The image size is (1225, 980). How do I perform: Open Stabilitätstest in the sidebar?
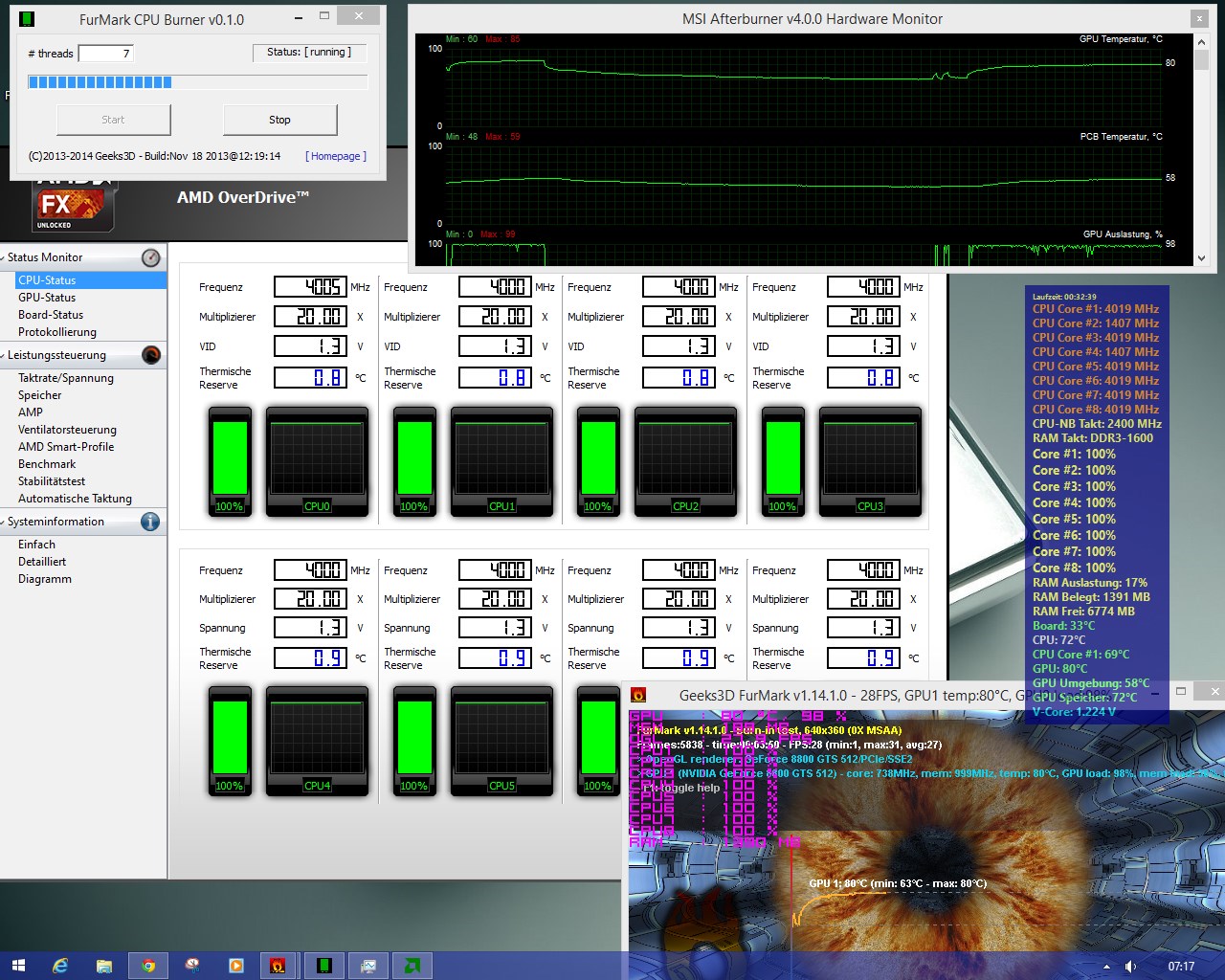pyautogui.click(x=52, y=481)
